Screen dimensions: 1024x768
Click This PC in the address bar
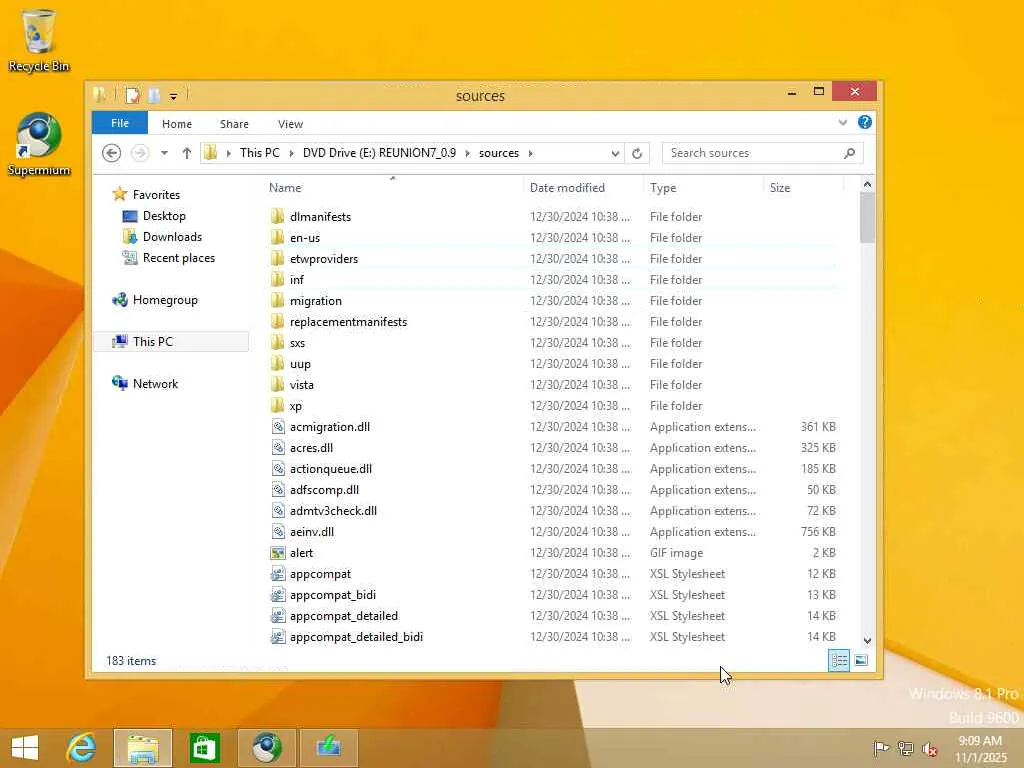tap(259, 153)
